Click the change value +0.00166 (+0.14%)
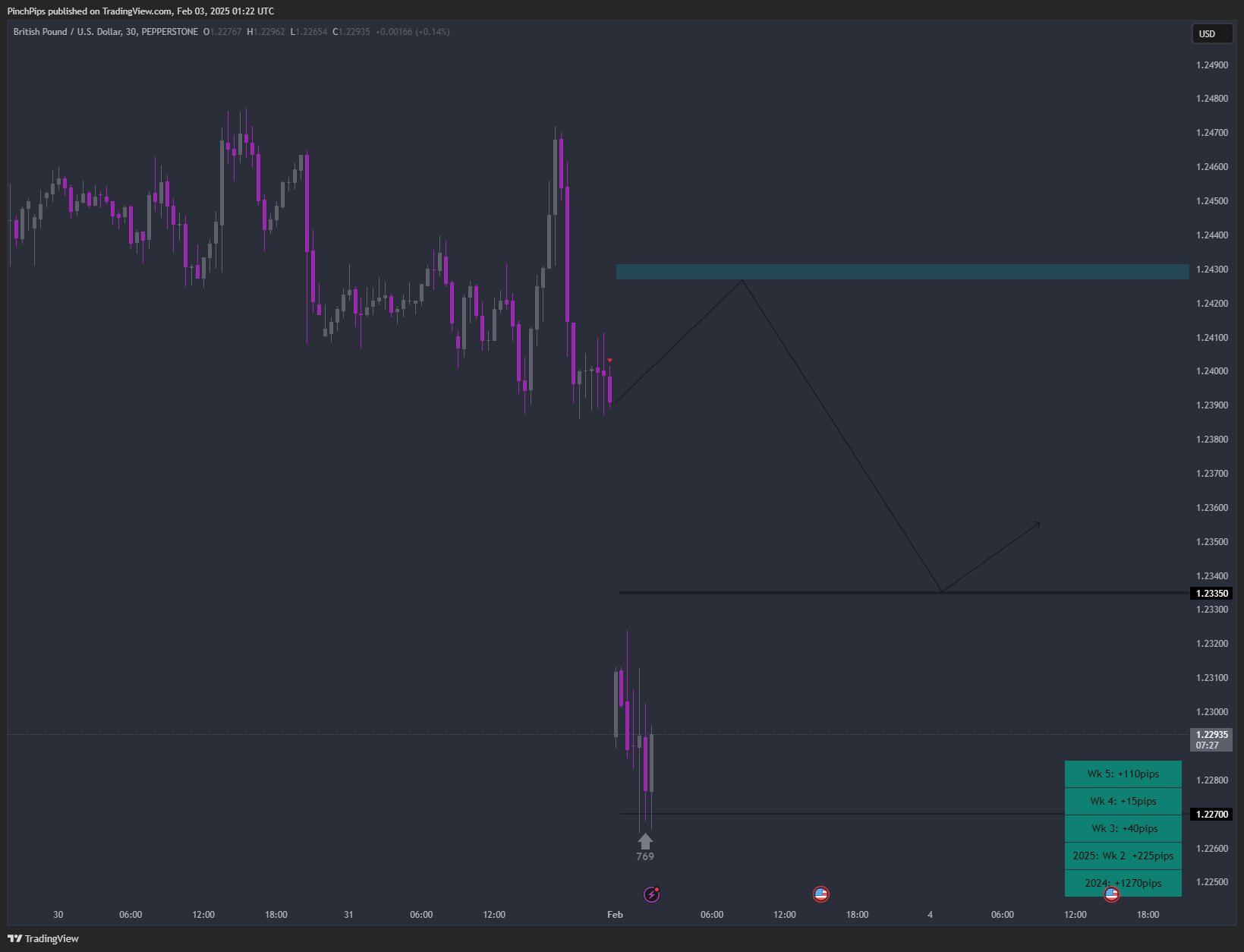 coord(413,32)
